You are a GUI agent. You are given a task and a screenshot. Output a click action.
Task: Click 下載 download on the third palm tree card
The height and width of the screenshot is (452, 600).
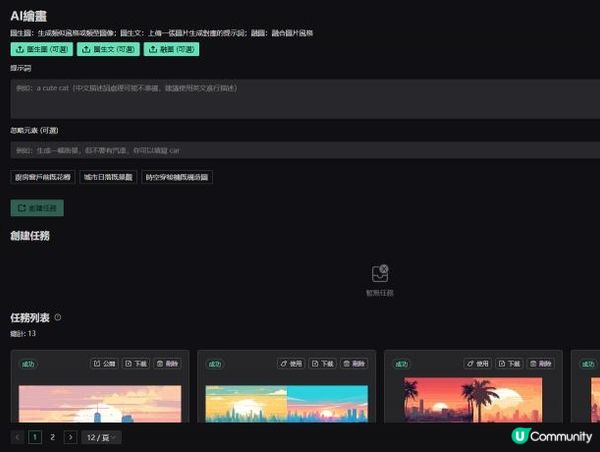509,364
